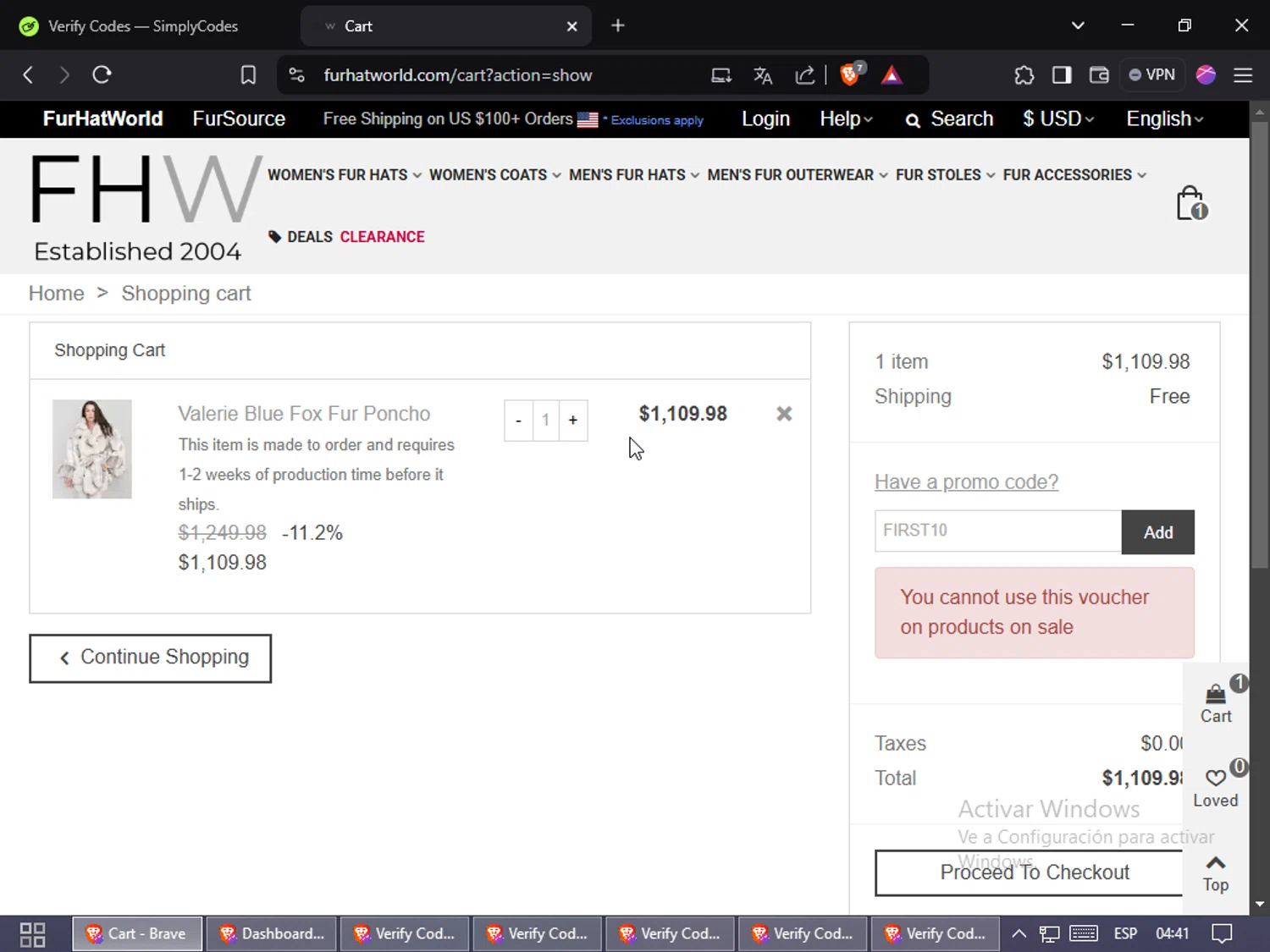Click the poncho product thumbnail

click(92, 448)
